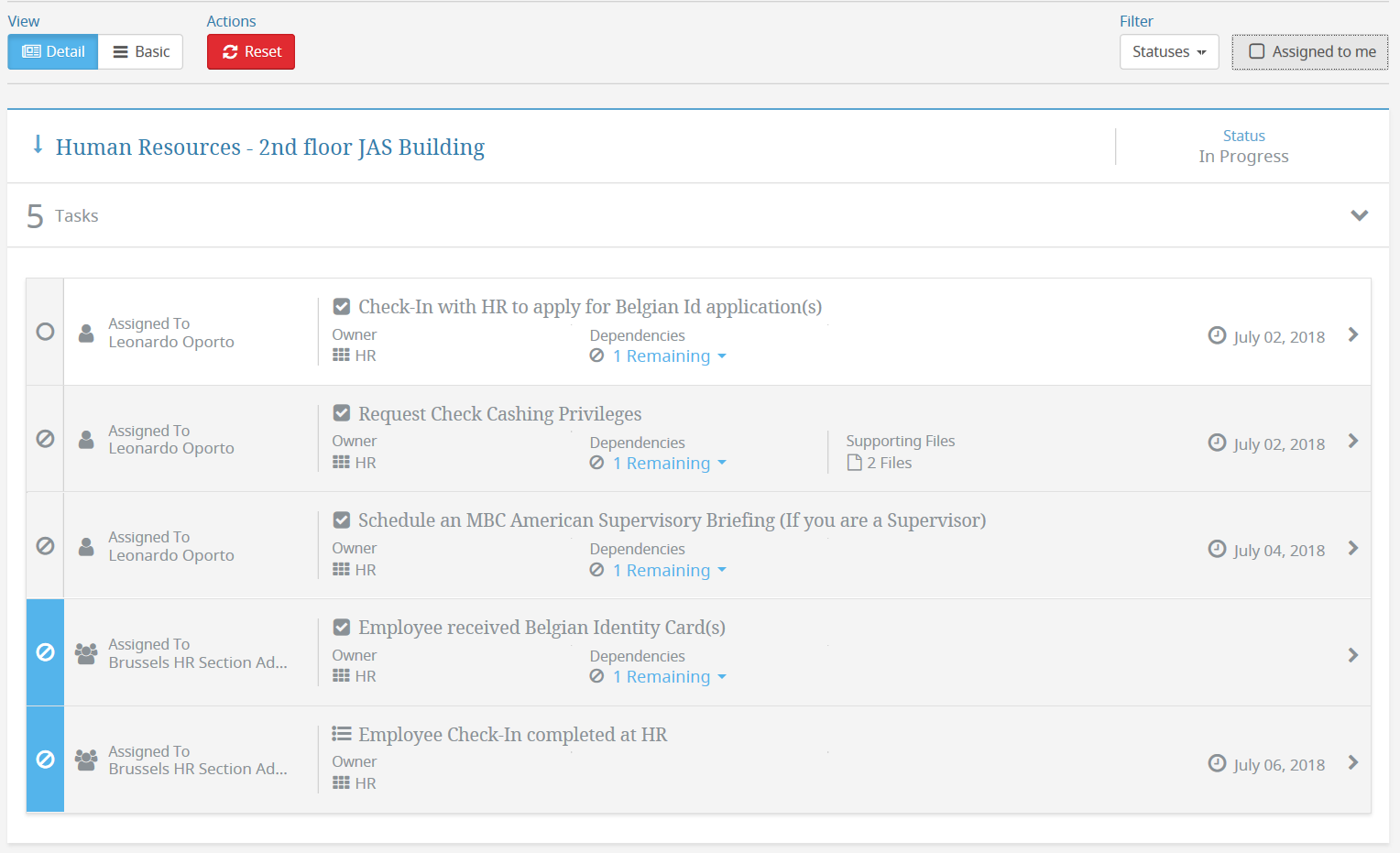This screenshot has height=853, width=1400.
Task: Click checkbox icon beside Employee received Belgian Identity Card
Action: click(342, 628)
